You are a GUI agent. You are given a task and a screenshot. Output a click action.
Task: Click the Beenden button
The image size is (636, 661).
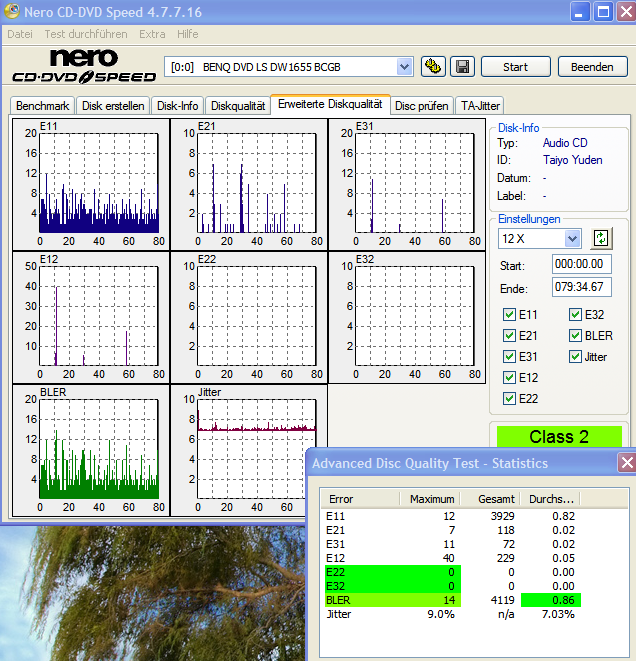(592, 67)
